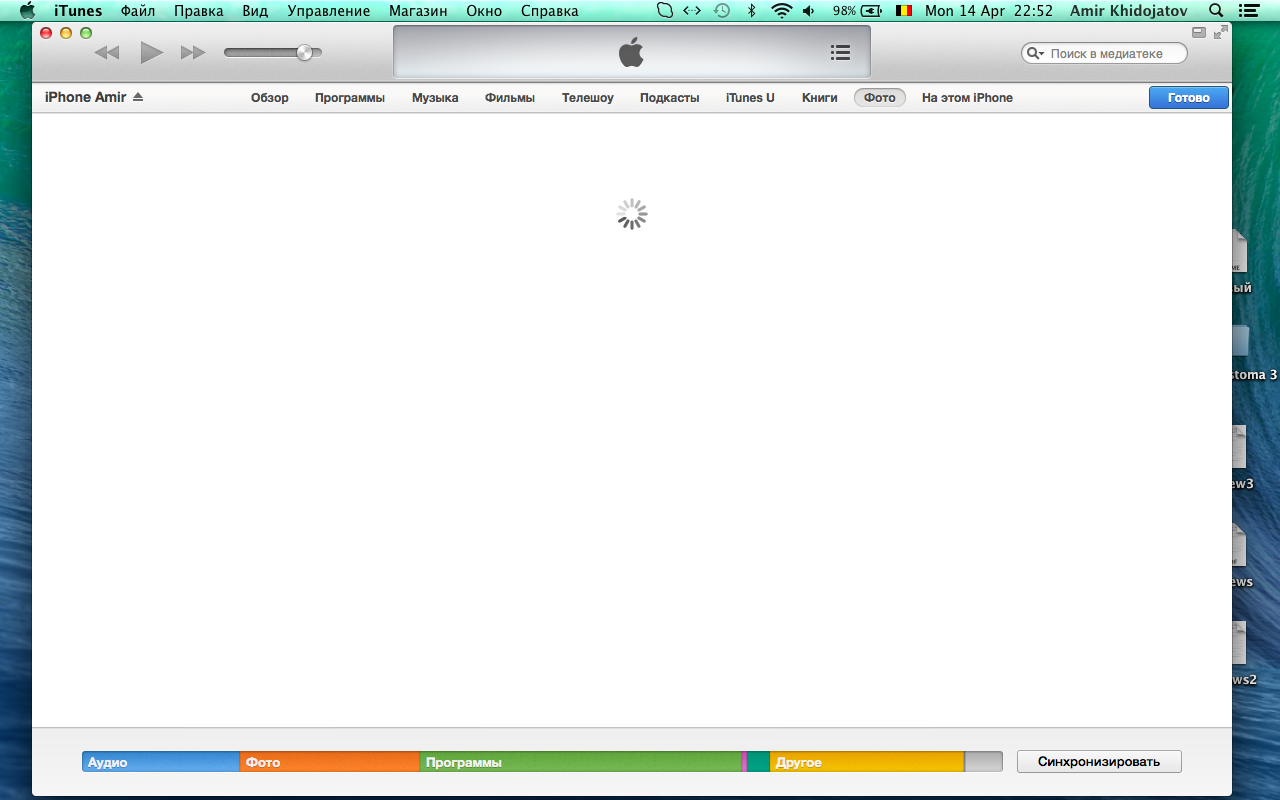Switch to the Подкасты tab
The image size is (1280, 800).
tap(670, 98)
